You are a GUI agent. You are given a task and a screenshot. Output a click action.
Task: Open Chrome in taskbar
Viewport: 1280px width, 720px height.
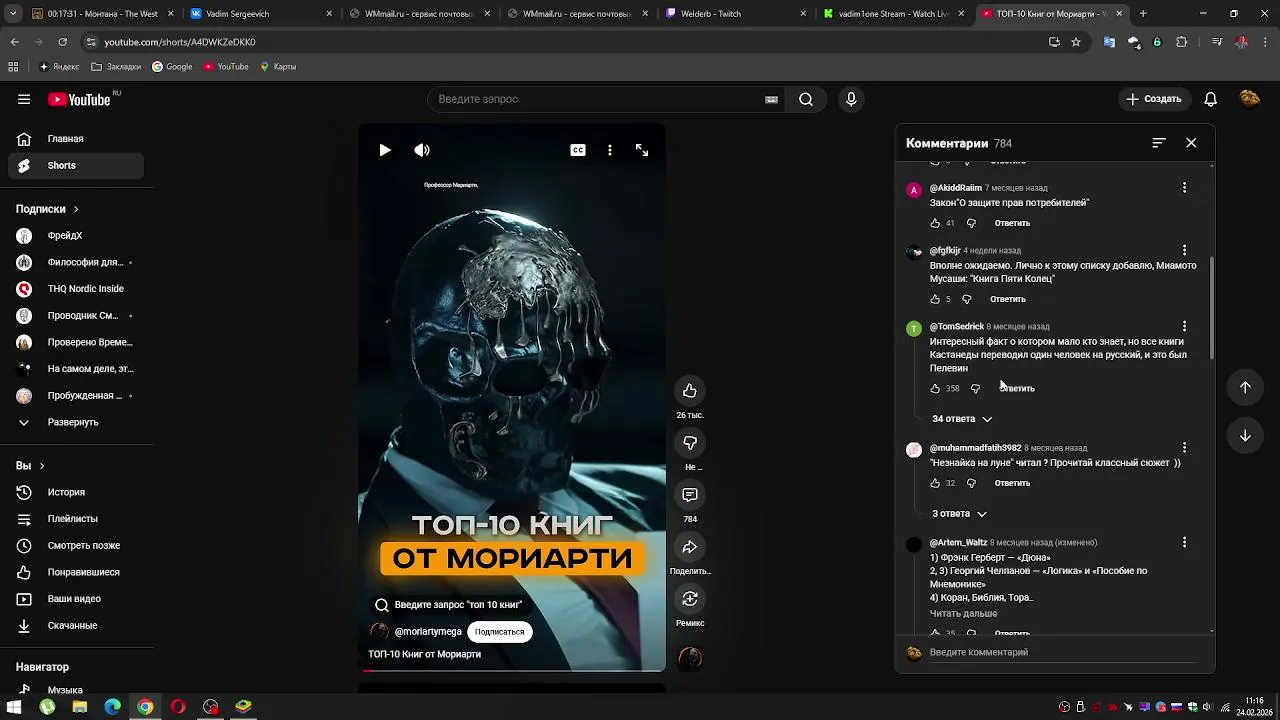[x=145, y=707]
